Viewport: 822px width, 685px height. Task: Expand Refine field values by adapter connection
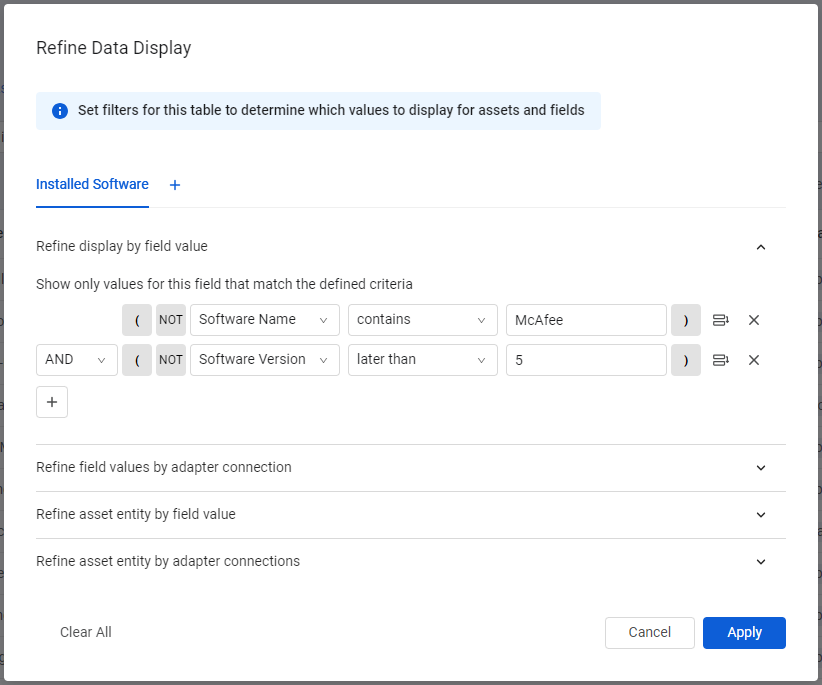[x=410, y=467]
